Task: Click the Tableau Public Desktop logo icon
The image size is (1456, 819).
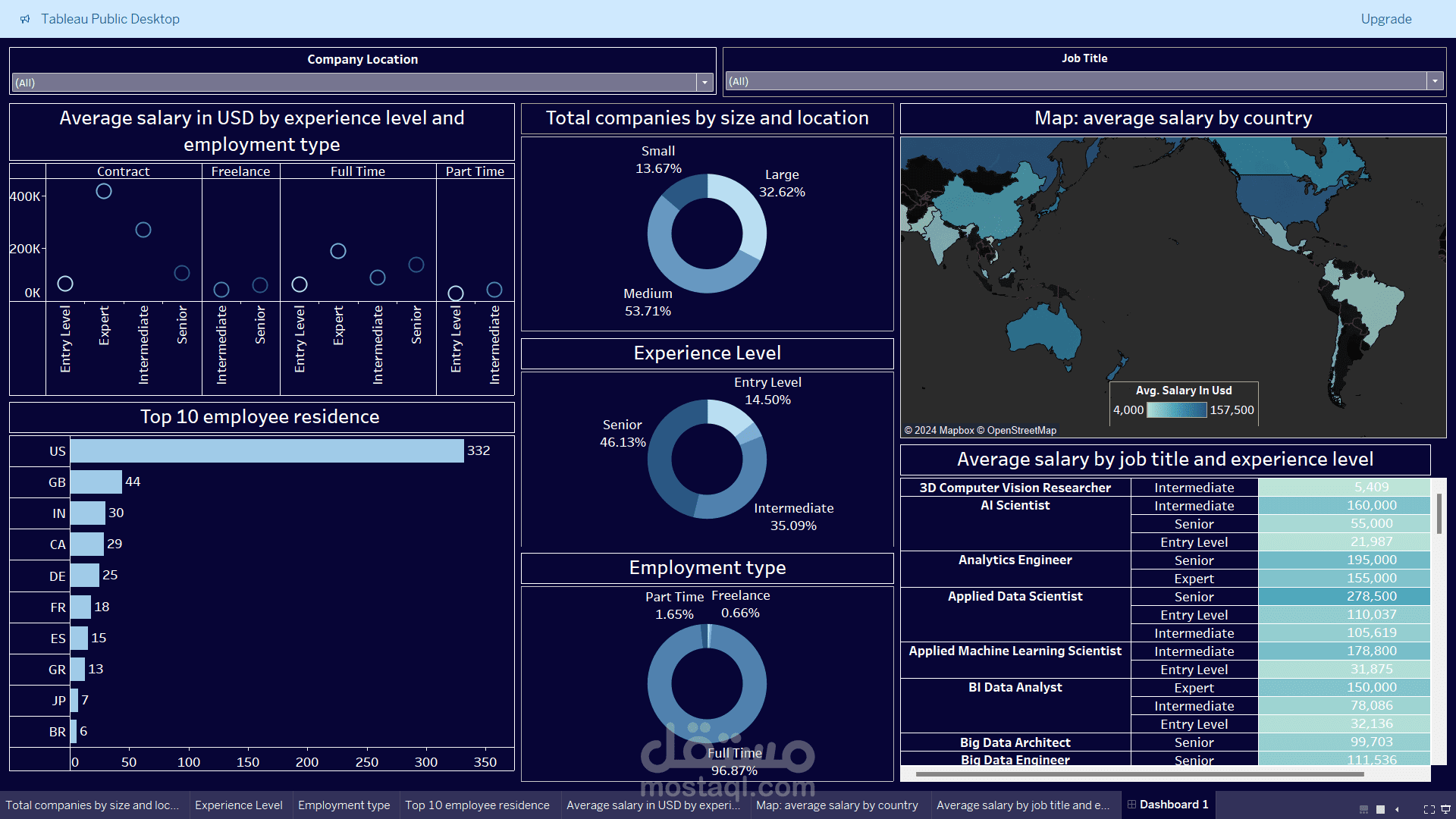Action: coord(25,19)
